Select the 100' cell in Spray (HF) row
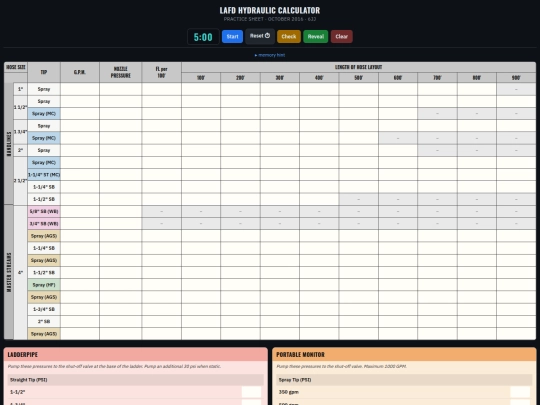This screenshot has width=540, height=405. click(201, 285)
